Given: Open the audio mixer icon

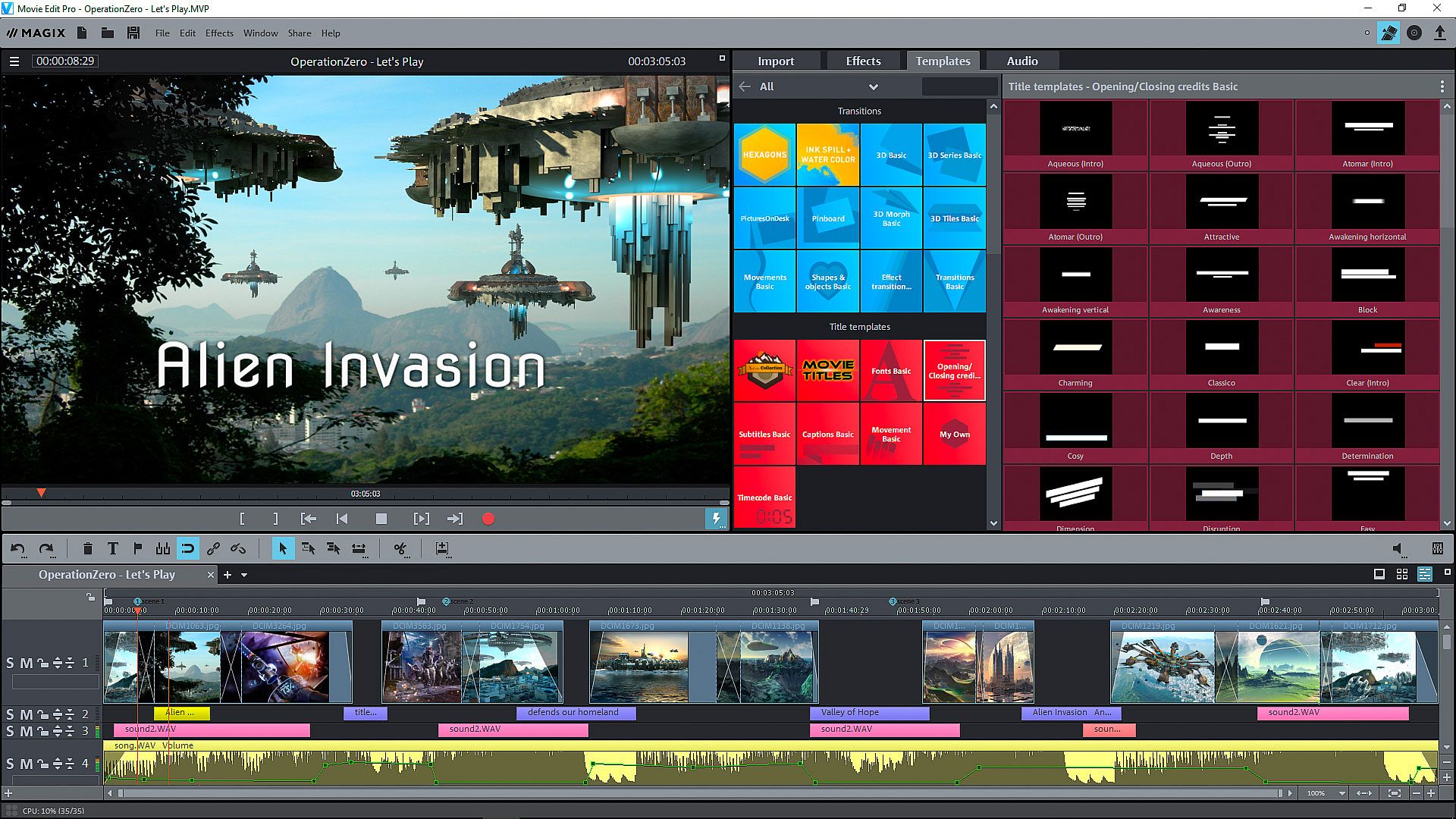Looking at the screenshot, I should (x=1437, y=548).
